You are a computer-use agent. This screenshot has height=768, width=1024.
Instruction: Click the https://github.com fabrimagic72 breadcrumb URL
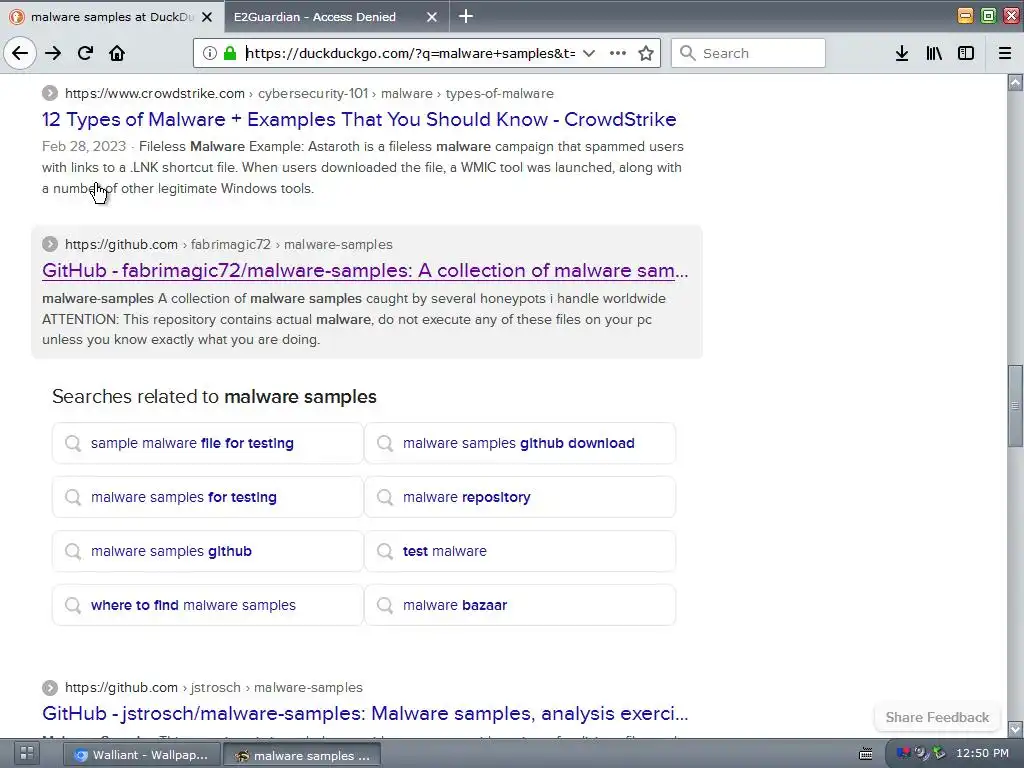coord(229,244)
